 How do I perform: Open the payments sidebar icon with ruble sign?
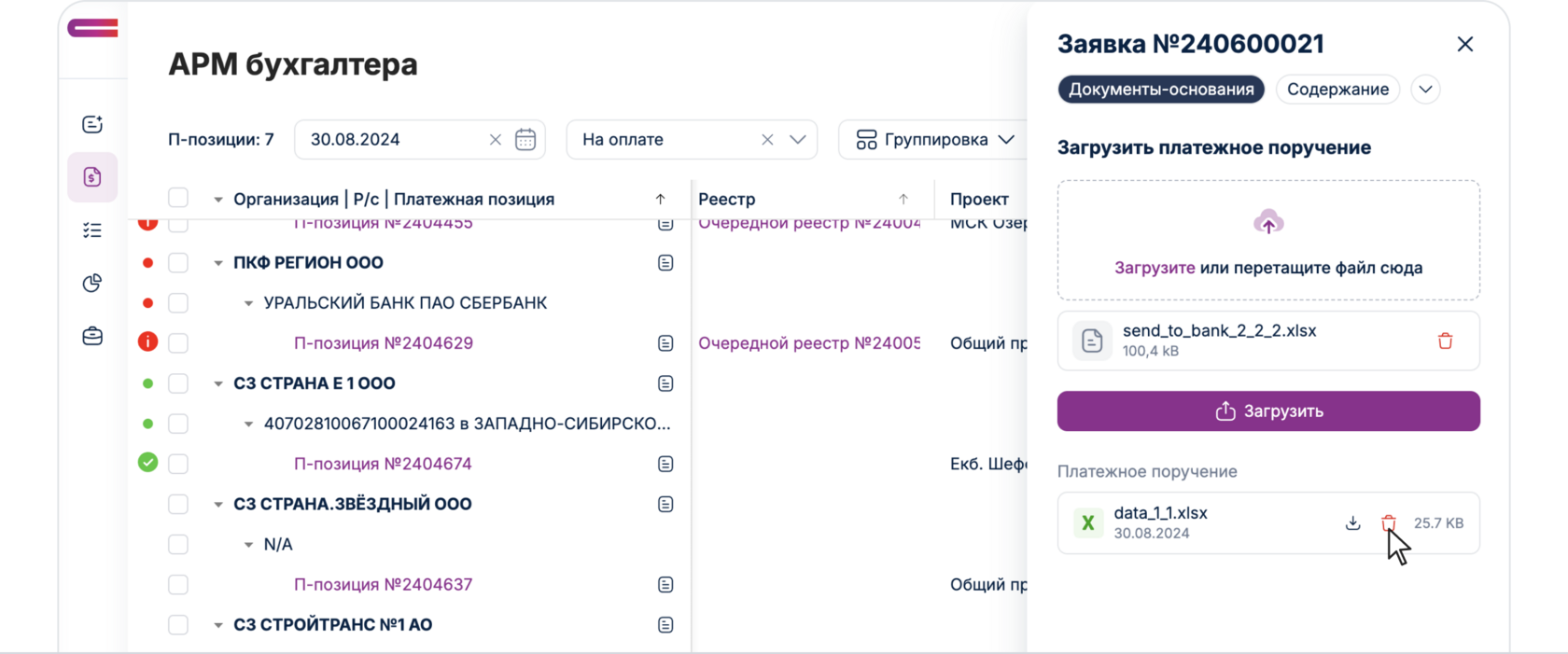click(92, 177)
